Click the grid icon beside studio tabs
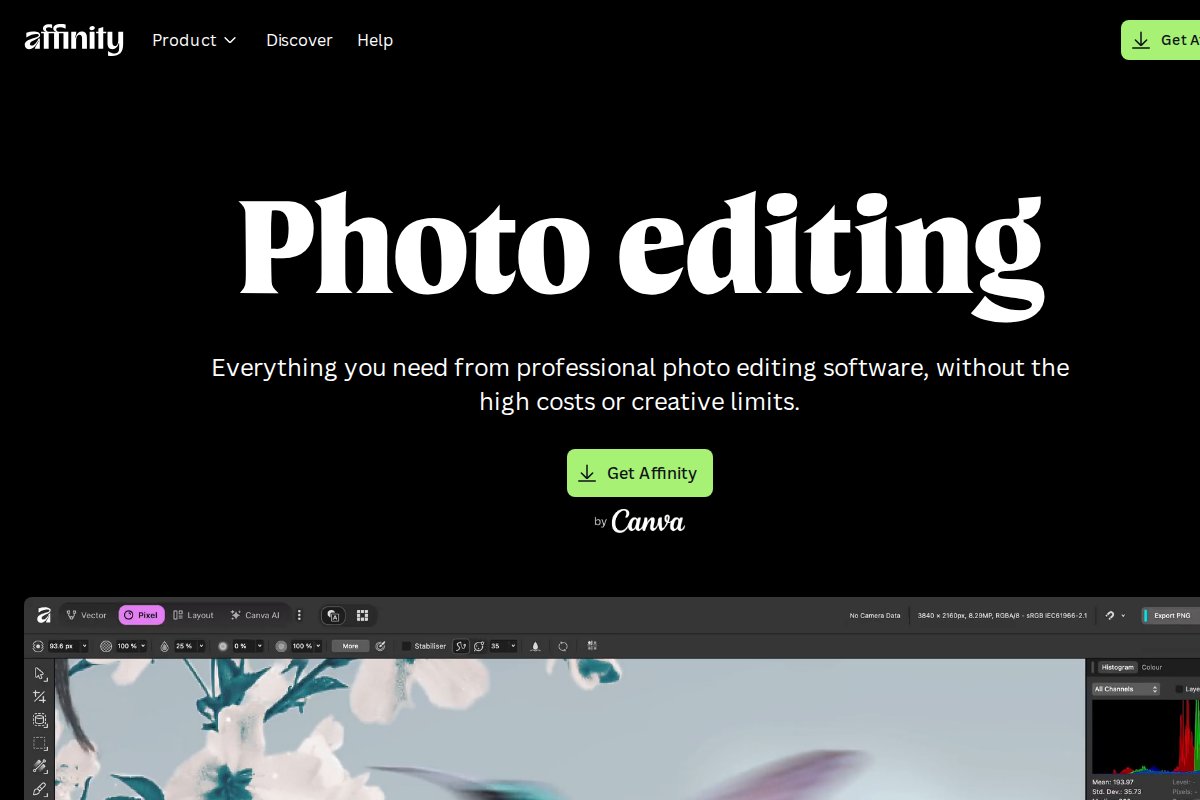Screen dimensions: 1200x800 click(x=363, y=615)
